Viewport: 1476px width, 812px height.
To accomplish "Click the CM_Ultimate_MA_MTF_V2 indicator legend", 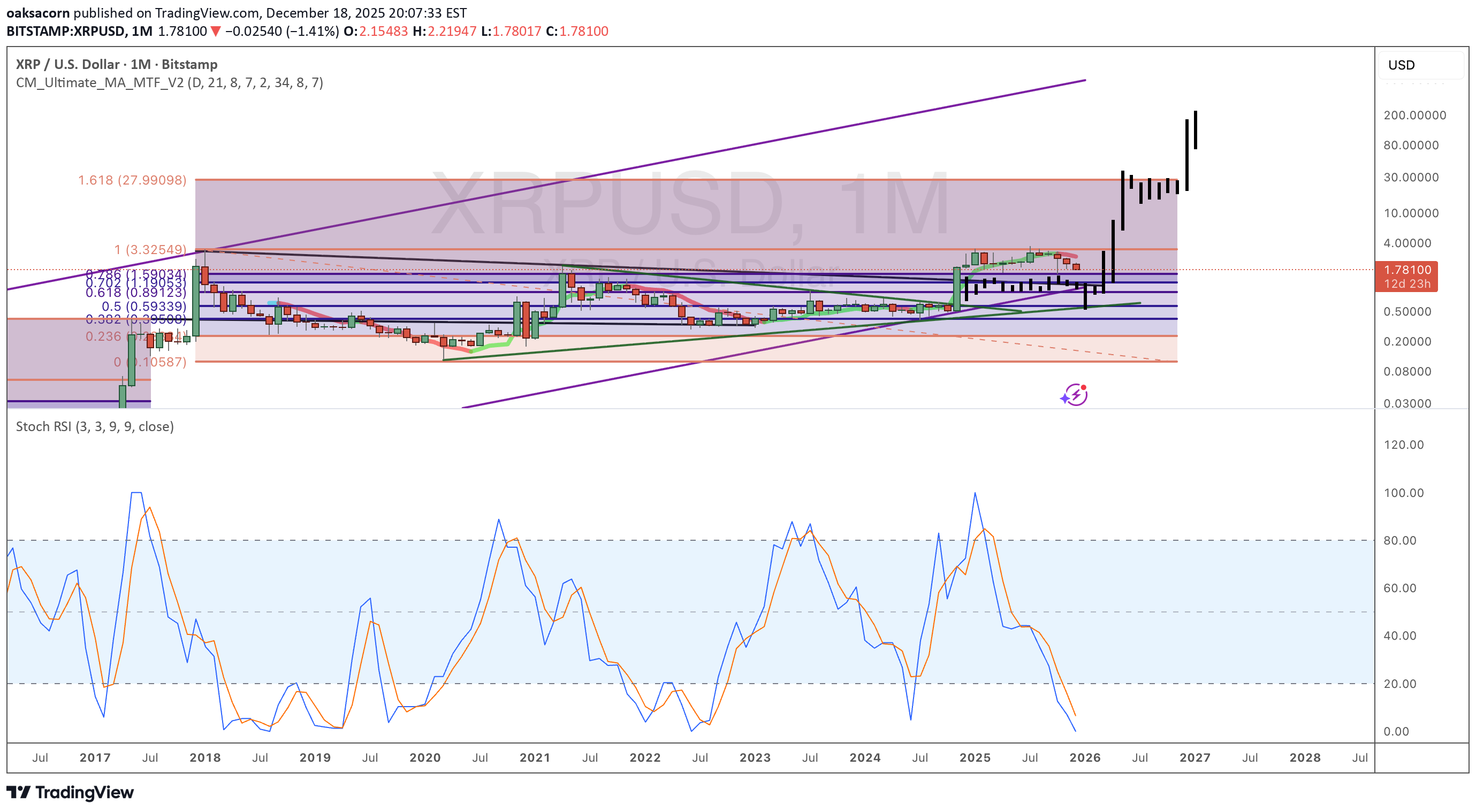I will [x=169, y=83].
